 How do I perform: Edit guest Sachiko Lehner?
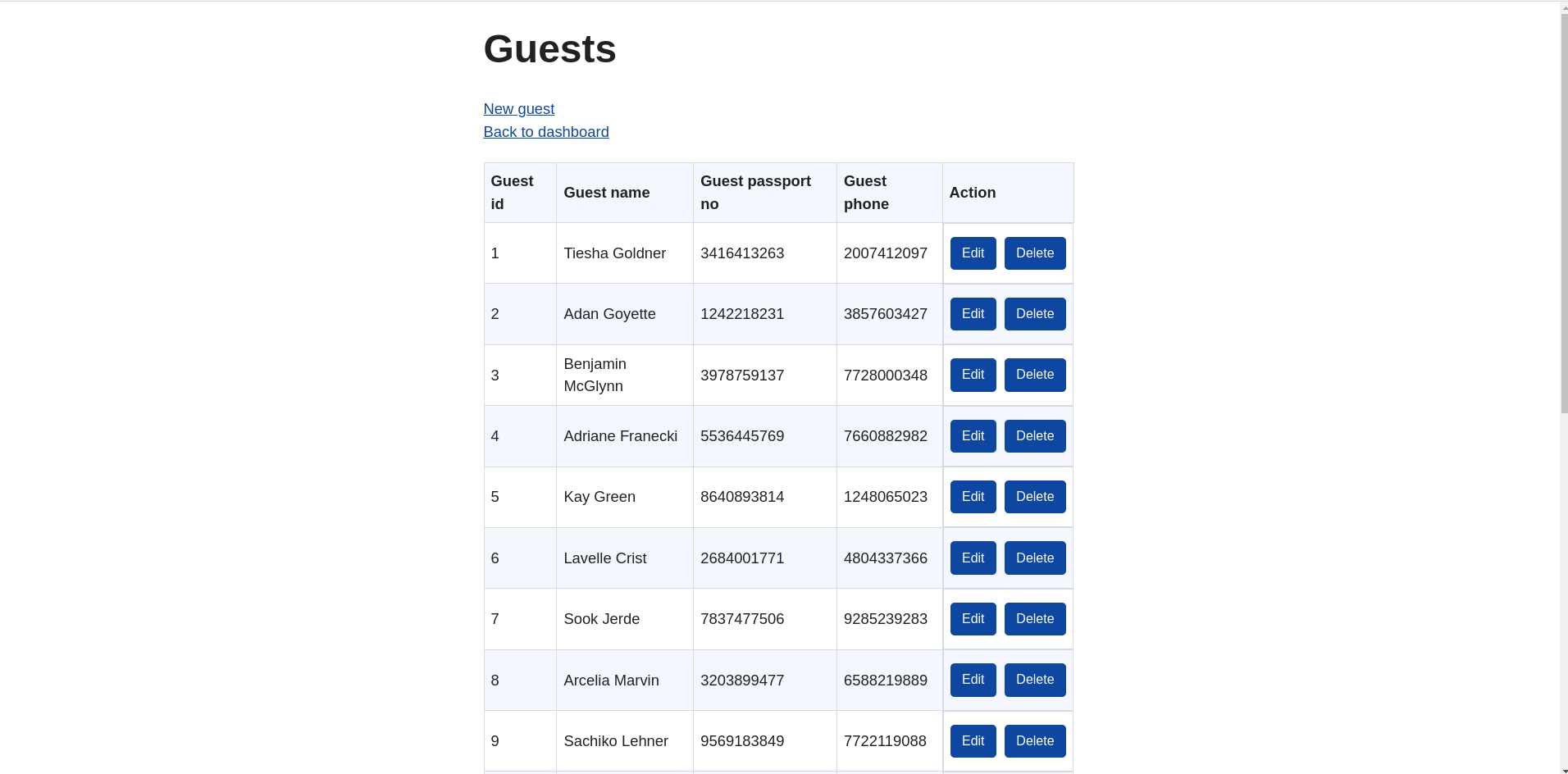tap(972, 740)
